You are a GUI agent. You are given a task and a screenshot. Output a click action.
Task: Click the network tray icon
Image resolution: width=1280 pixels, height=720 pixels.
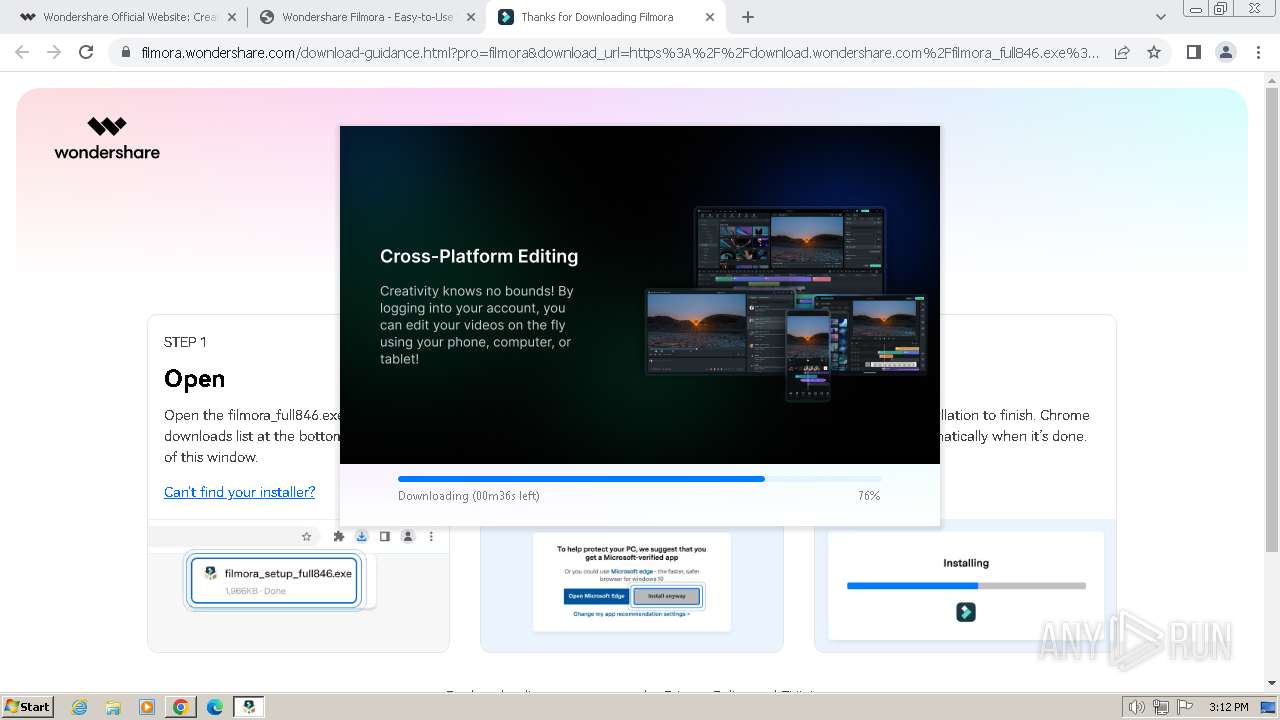[1161, 707]
